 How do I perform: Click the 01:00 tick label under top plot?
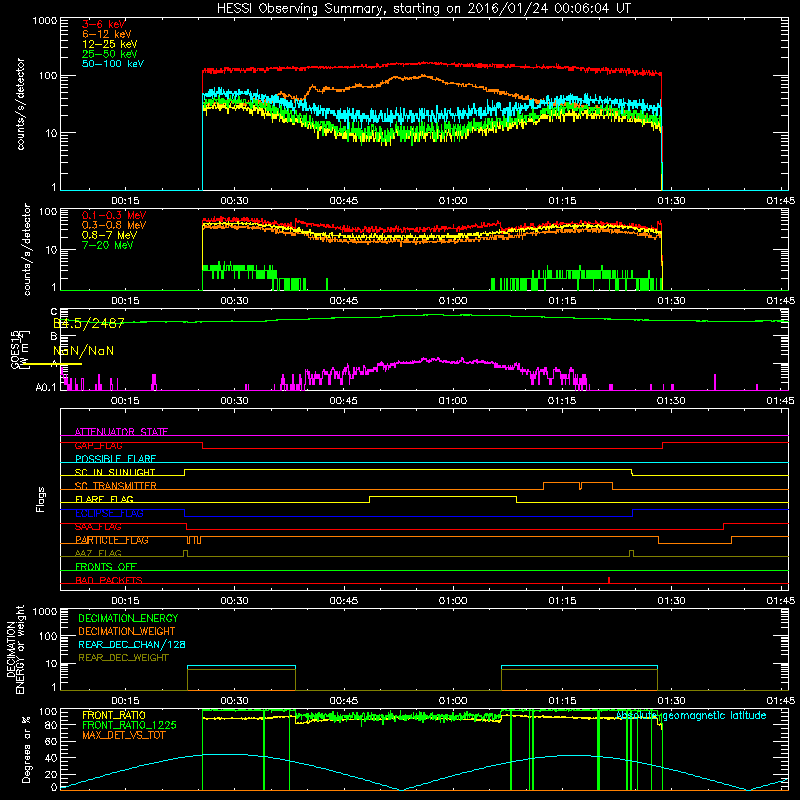(x=453, y=201)
